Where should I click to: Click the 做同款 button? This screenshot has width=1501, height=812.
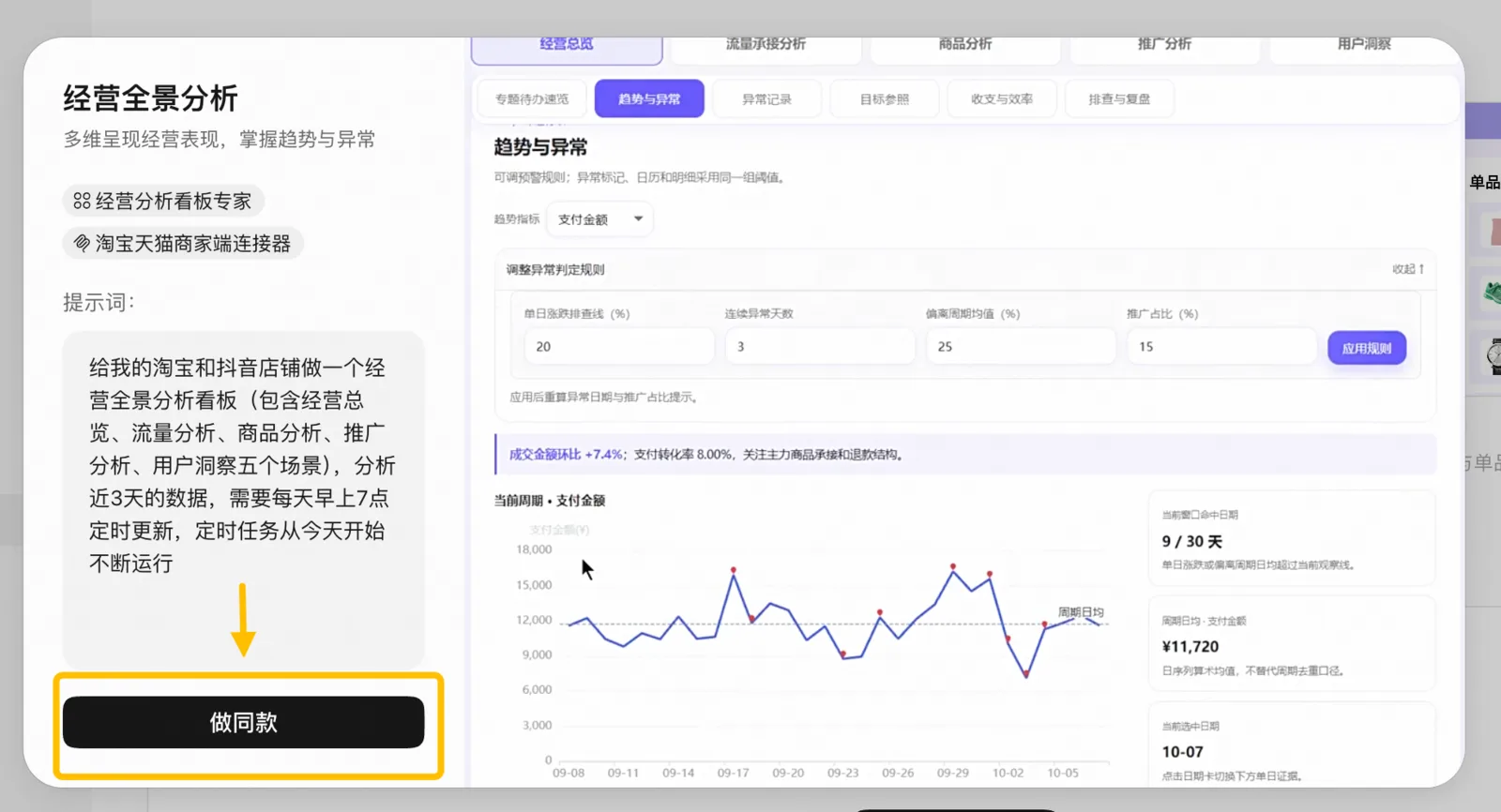[243, 722]
